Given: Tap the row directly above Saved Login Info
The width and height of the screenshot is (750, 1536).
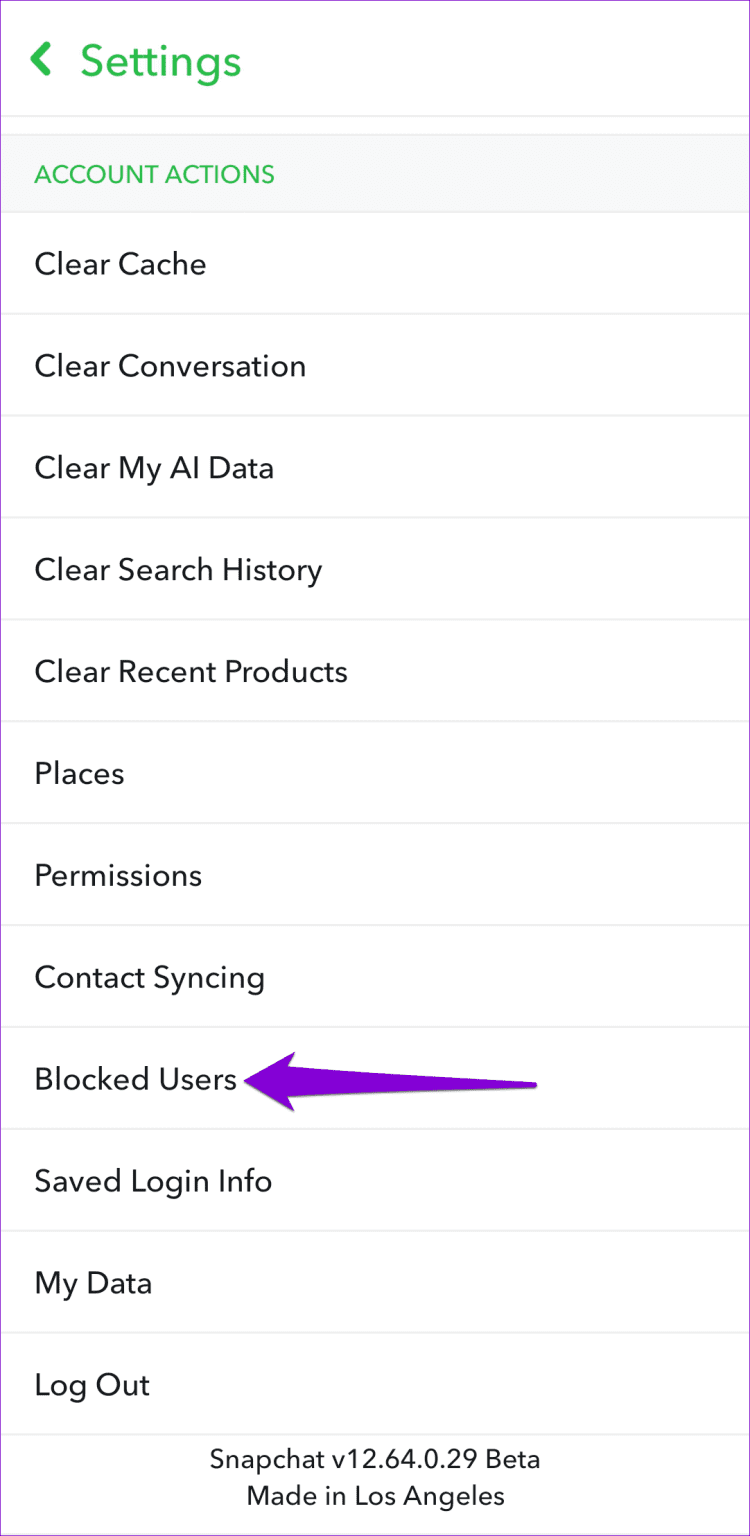Looking at the screenshot, I should pos(135,1079).
